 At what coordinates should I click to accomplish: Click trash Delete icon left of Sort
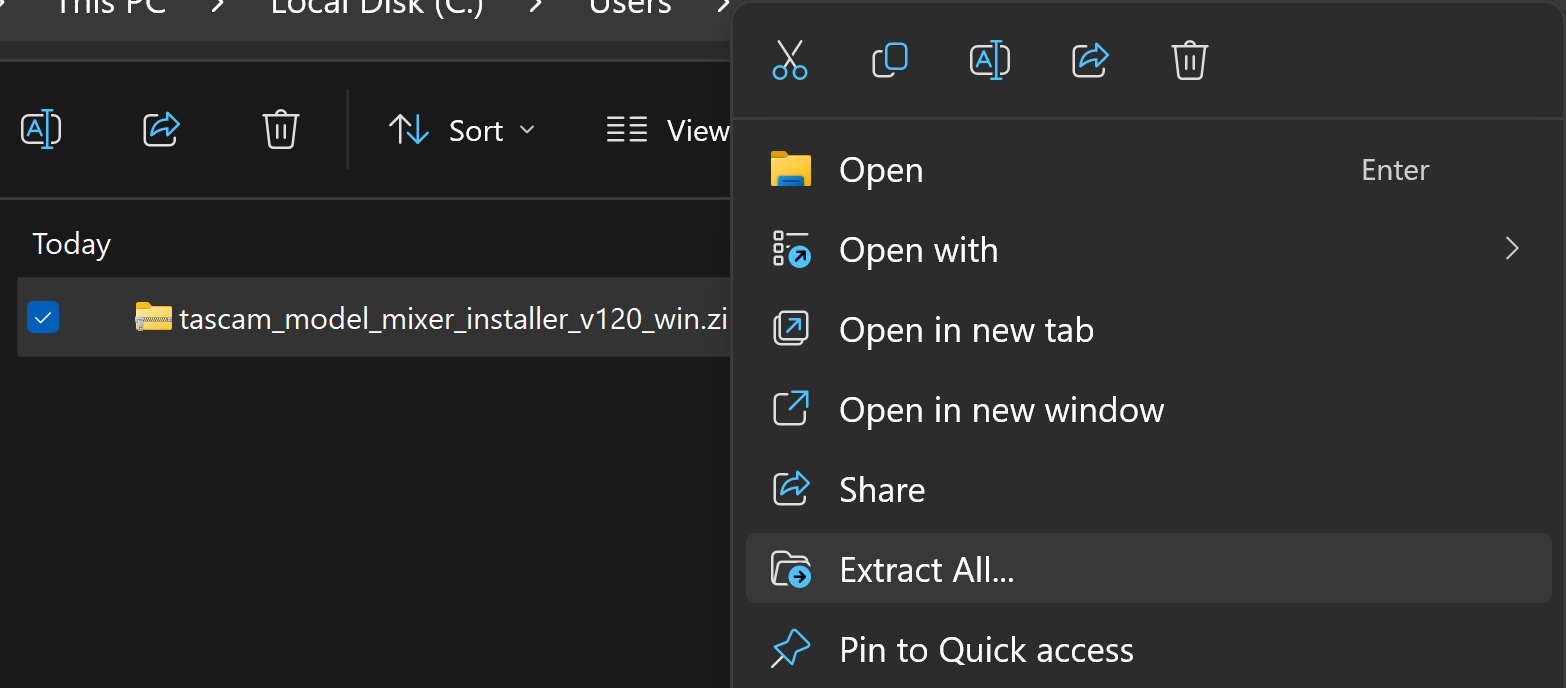tap(280, 130)
